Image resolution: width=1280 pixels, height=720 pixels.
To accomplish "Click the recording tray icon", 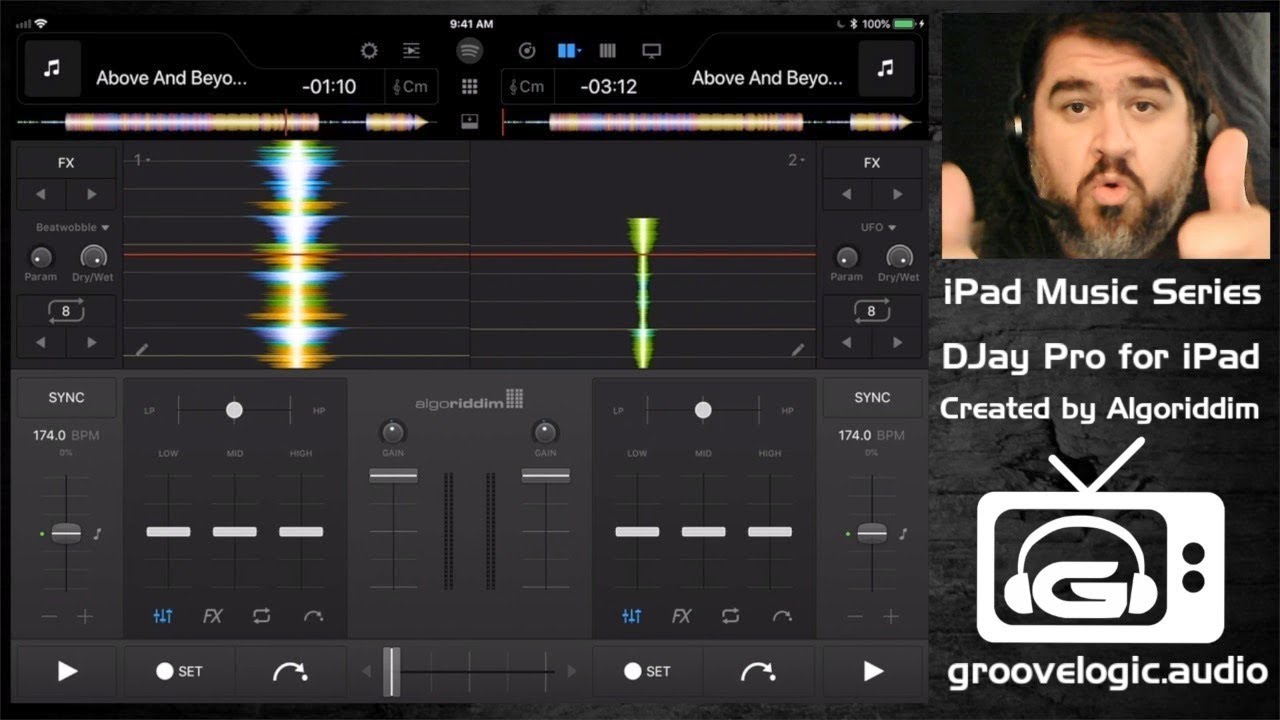I will [x=469, y=122].
